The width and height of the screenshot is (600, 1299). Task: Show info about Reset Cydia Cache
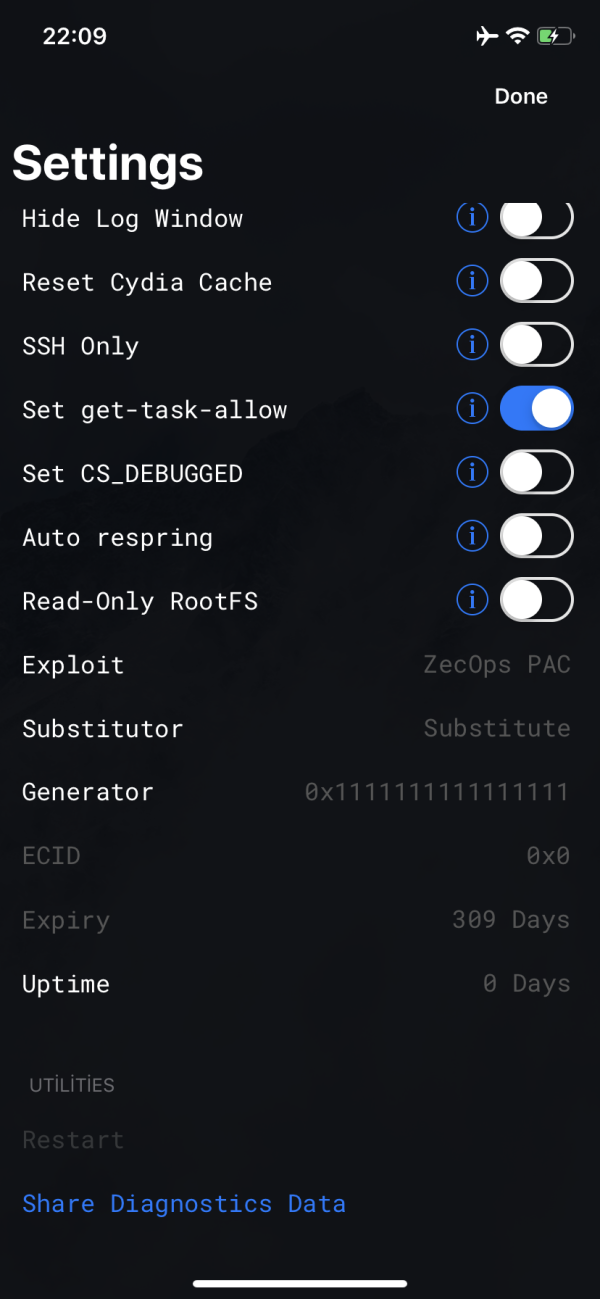(472, 282)
